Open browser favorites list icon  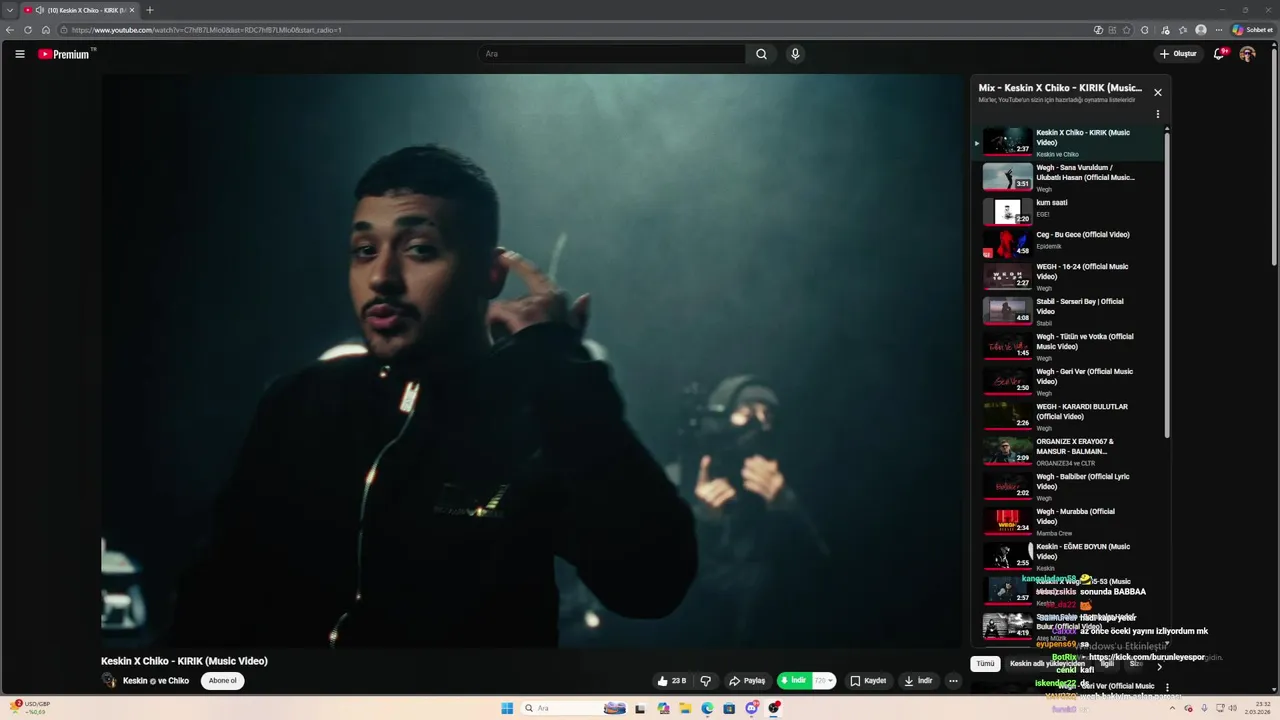1183,30
